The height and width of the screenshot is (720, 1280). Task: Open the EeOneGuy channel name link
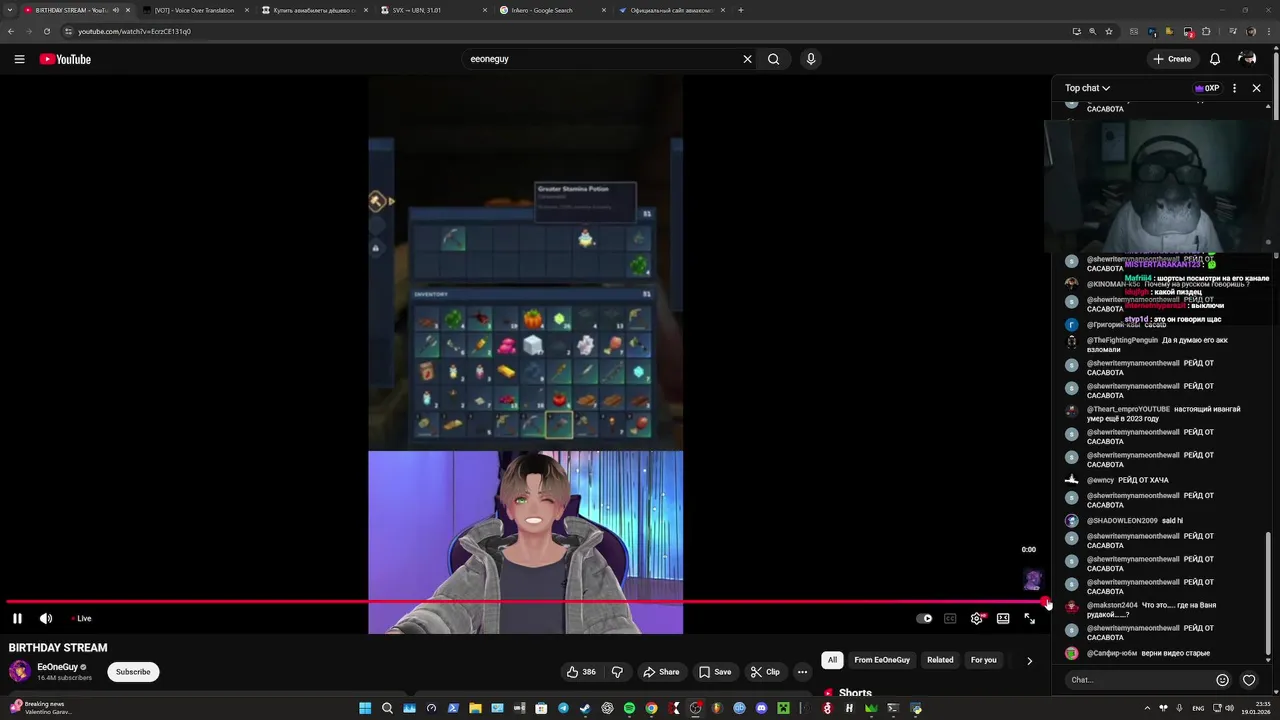[x=57, y=667]
